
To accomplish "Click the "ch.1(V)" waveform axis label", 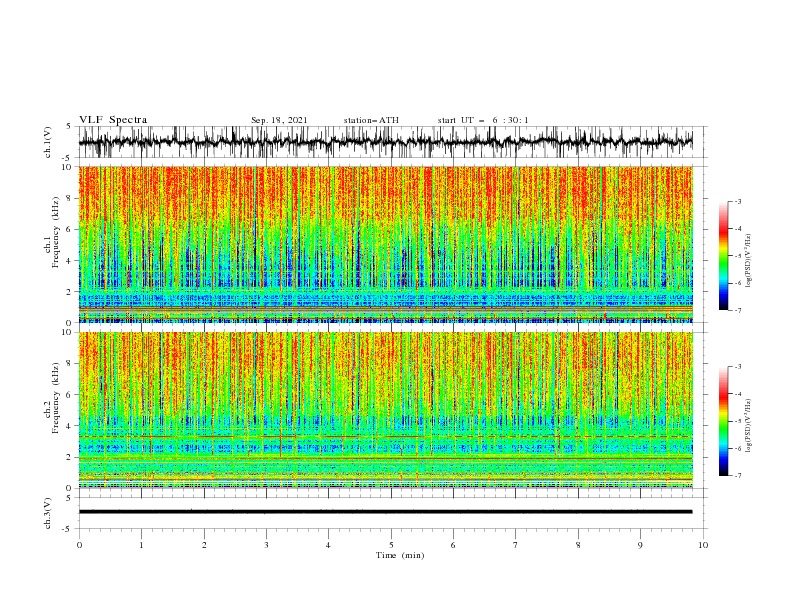I will tap(48, 142).
